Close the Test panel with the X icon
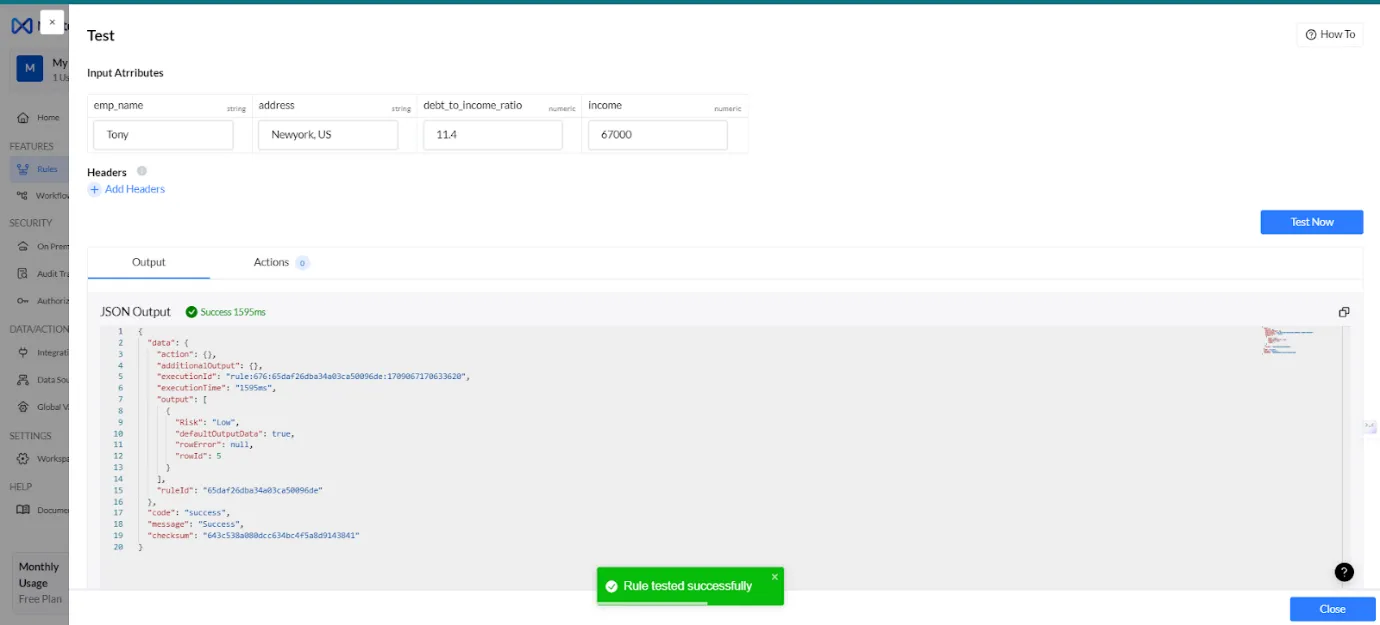The height and width of the screenshot is (625, 1380). point(52,22)
